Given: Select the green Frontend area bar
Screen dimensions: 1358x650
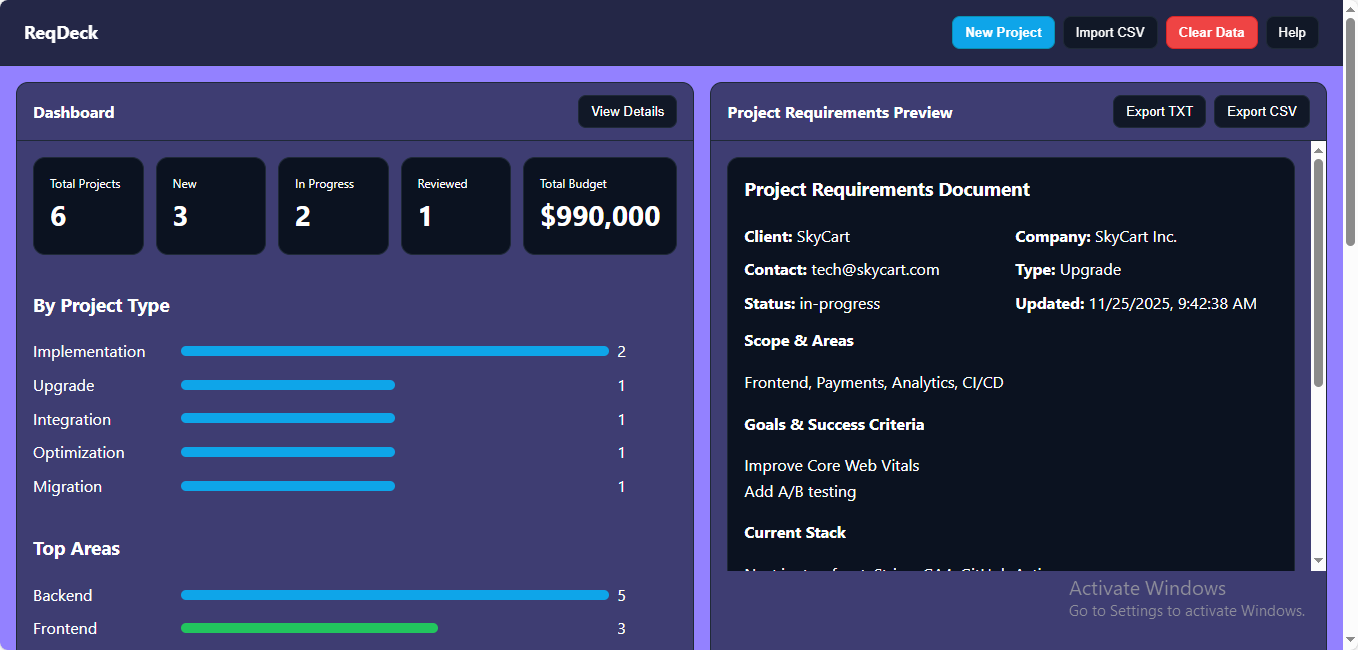Looking at the screenshot, I should tap(309, 628).
